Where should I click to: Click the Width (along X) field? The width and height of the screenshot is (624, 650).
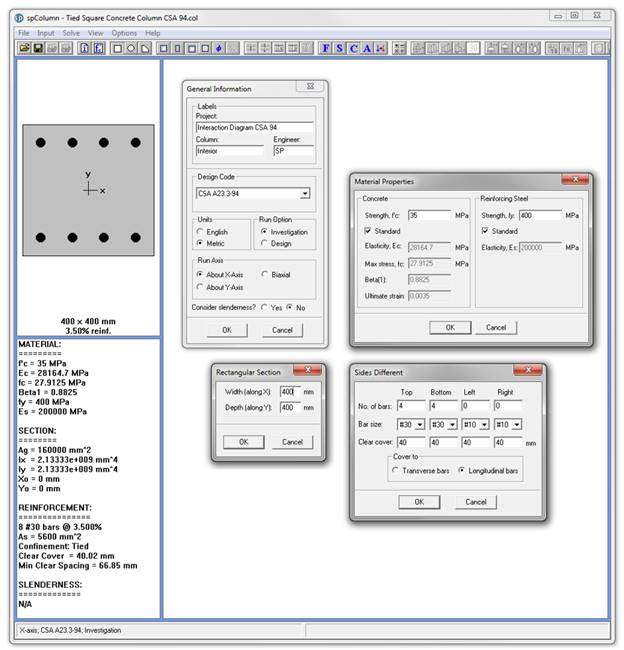[x=290, y=392]
